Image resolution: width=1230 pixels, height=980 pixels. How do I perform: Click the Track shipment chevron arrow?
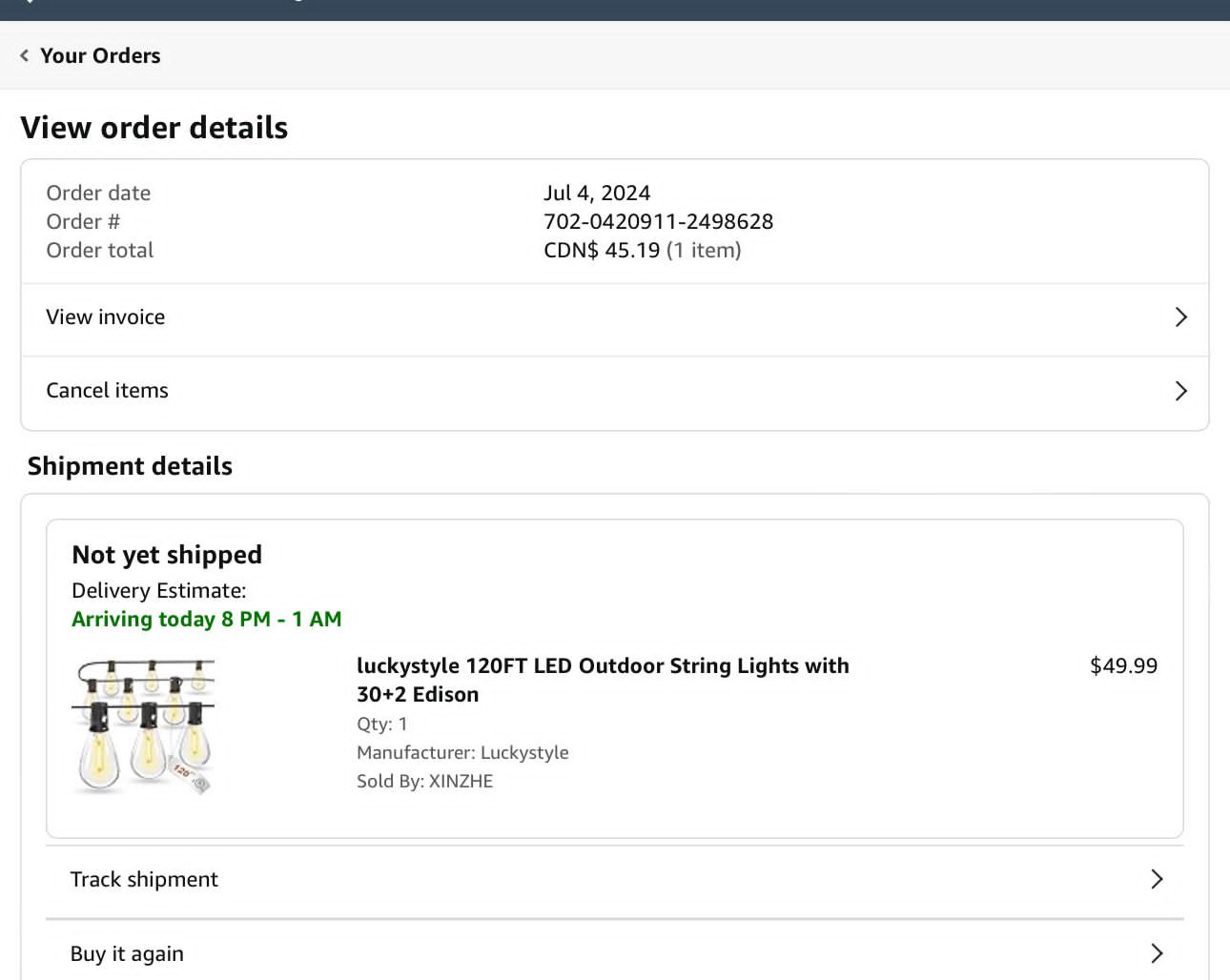[x=1157, y=879]
